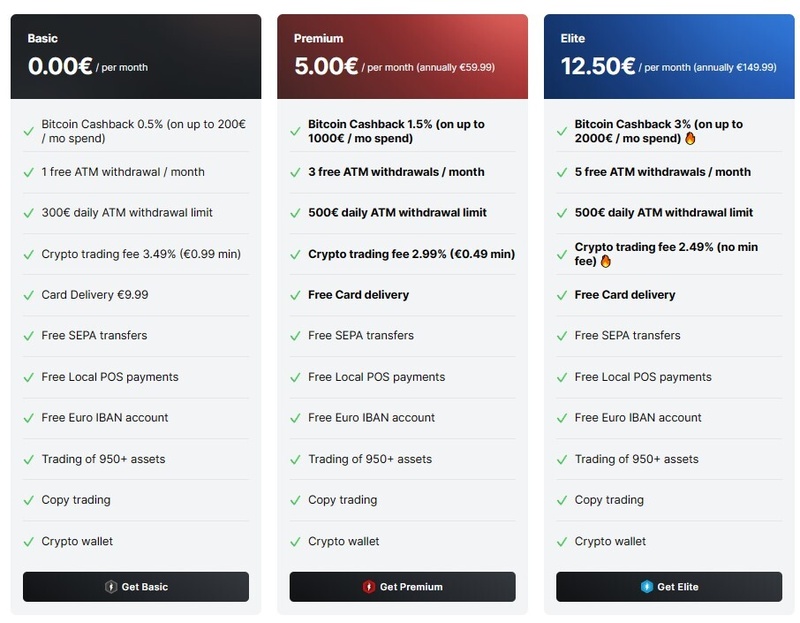Click the checkmark beside Basic Bitcoin Cashback 0.5%
800x623 pixels.
point(29,132)
